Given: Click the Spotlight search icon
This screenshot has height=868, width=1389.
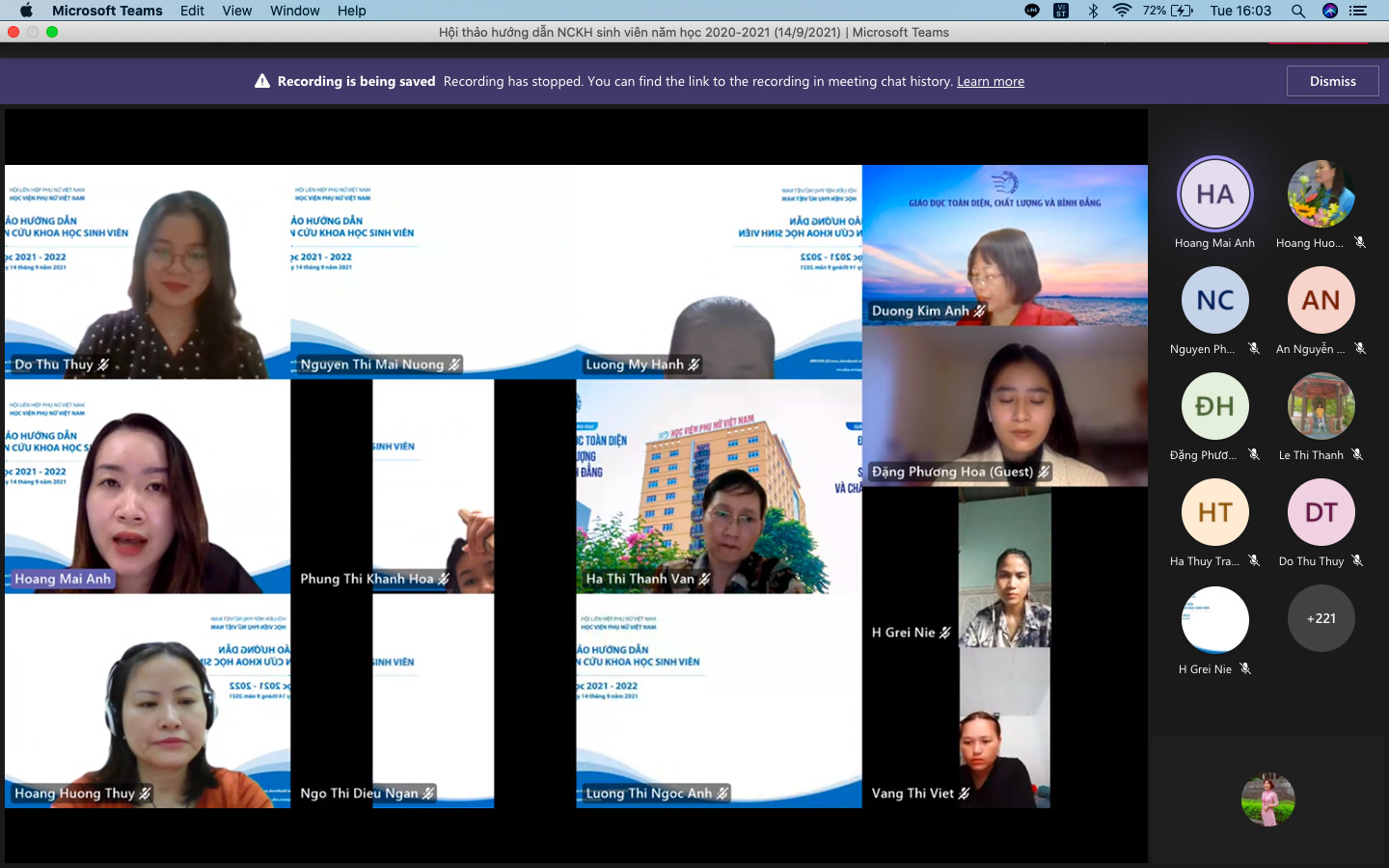Looking at the screenshot, I should coord(1298,11).
